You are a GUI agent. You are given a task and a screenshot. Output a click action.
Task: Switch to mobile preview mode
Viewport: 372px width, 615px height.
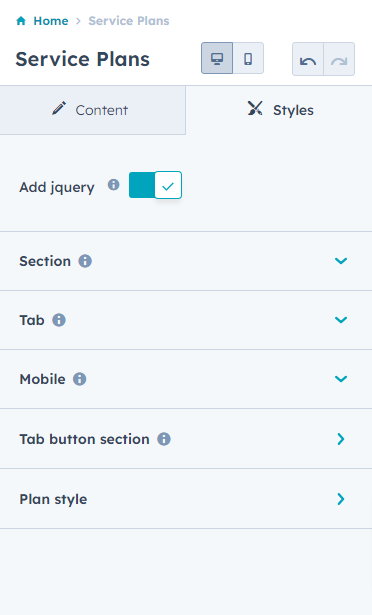(x=248, y=58)
